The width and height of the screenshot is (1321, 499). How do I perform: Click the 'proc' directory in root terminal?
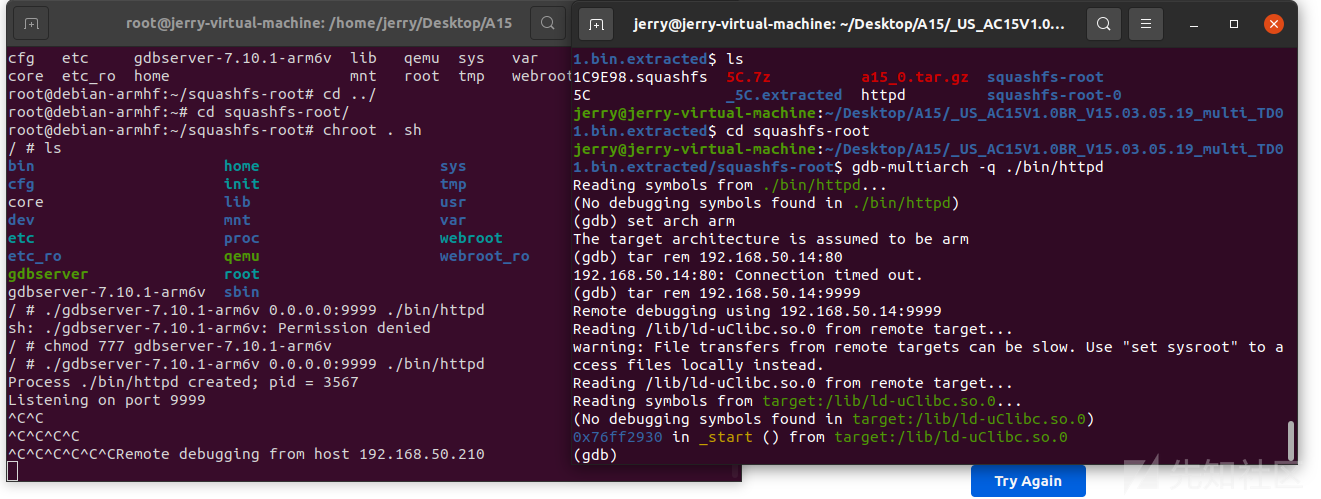coord(241,238)
